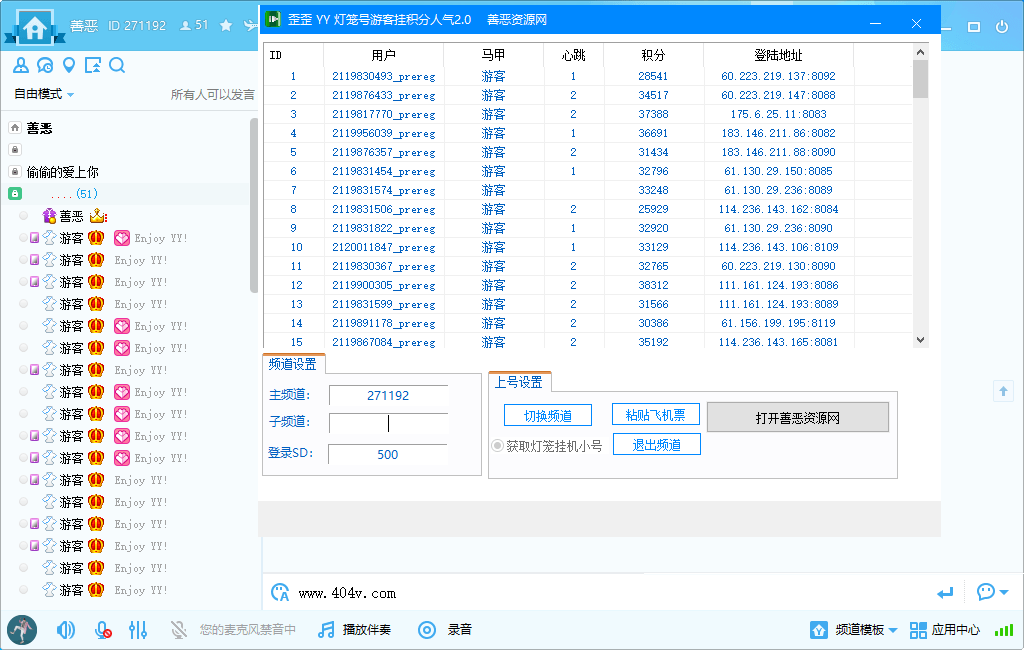
Task: Click the location pin icon in sidebar toolbar
Action: tap(70, 64)
